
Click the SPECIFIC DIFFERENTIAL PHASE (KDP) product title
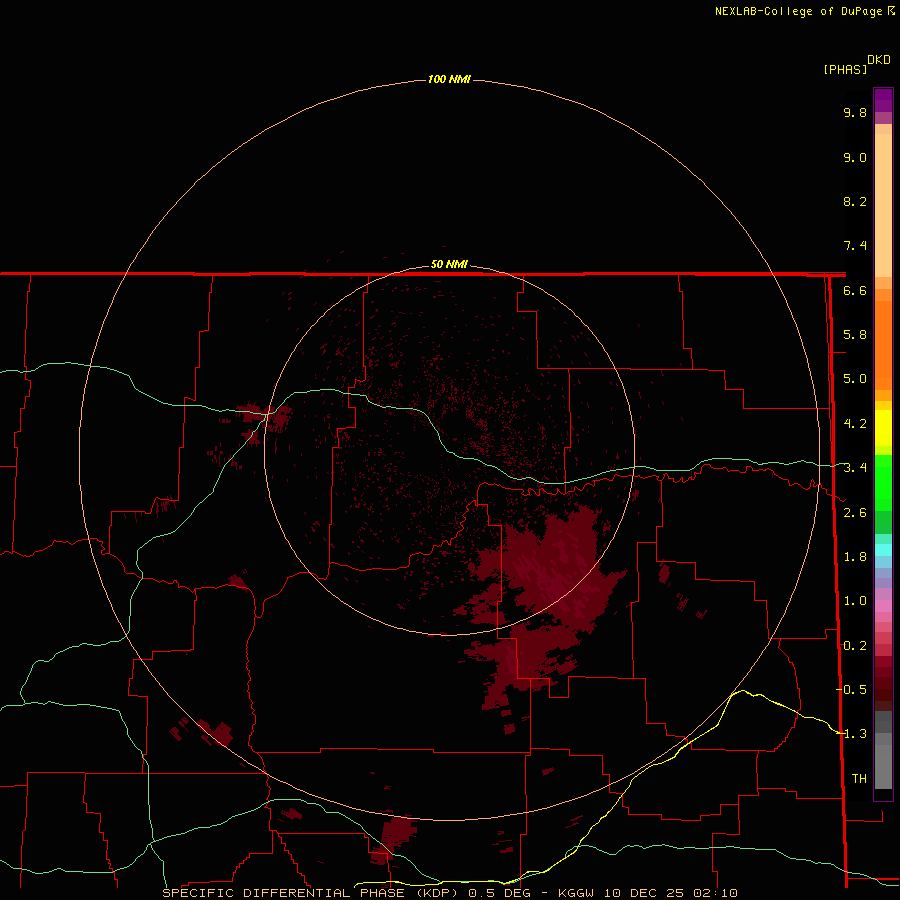point(310,893)
